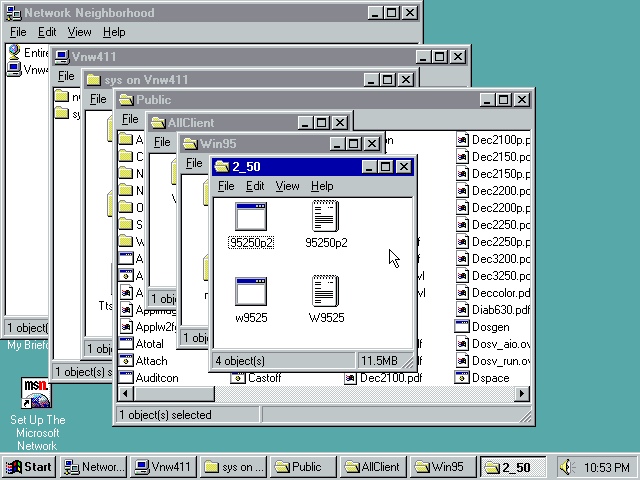Open File menu in the Public window
Viewport: 640px width, 480px height.
130,119
